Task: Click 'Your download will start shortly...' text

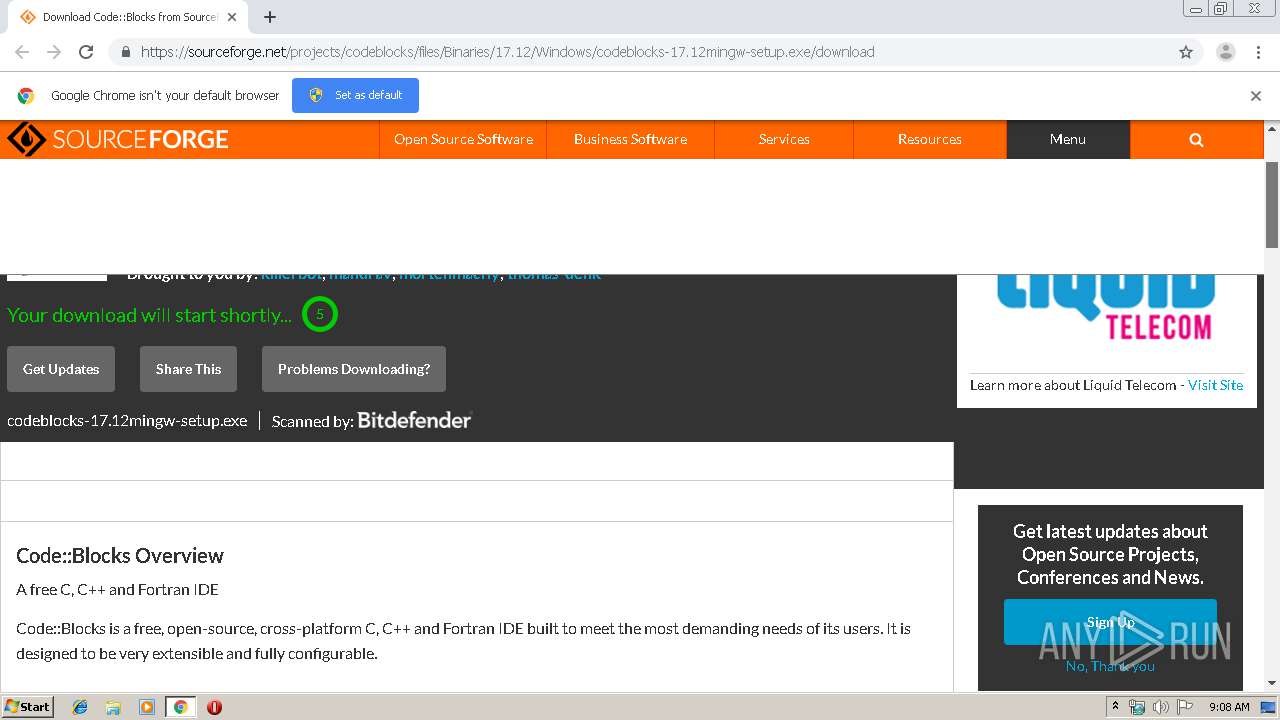Action: 149,315
